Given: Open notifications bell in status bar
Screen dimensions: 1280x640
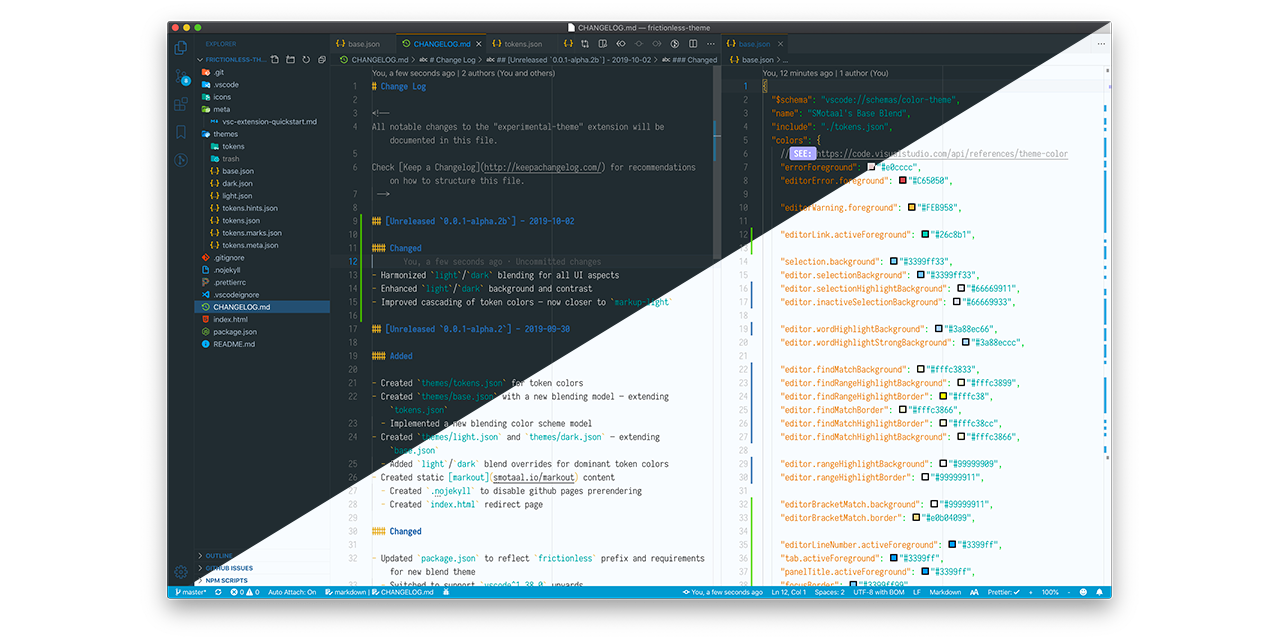Looking at the screenshot, I should click(1099, 592).
